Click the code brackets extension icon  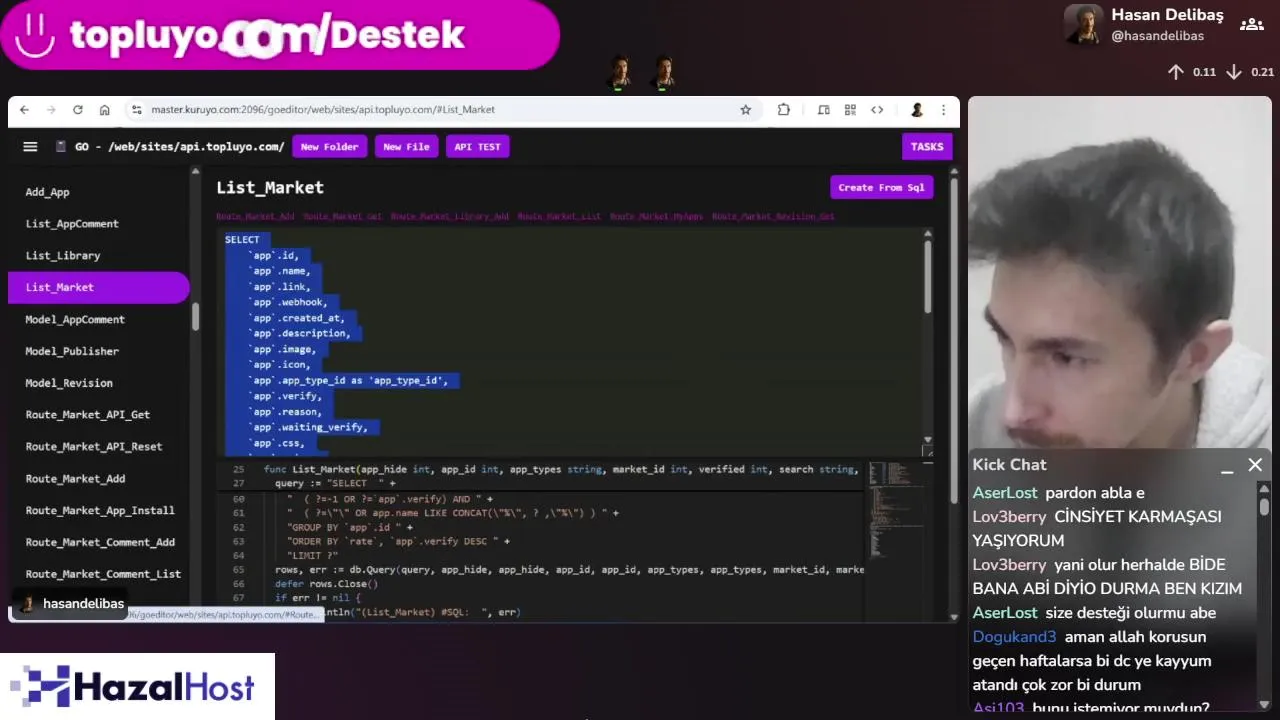(877, 110)
